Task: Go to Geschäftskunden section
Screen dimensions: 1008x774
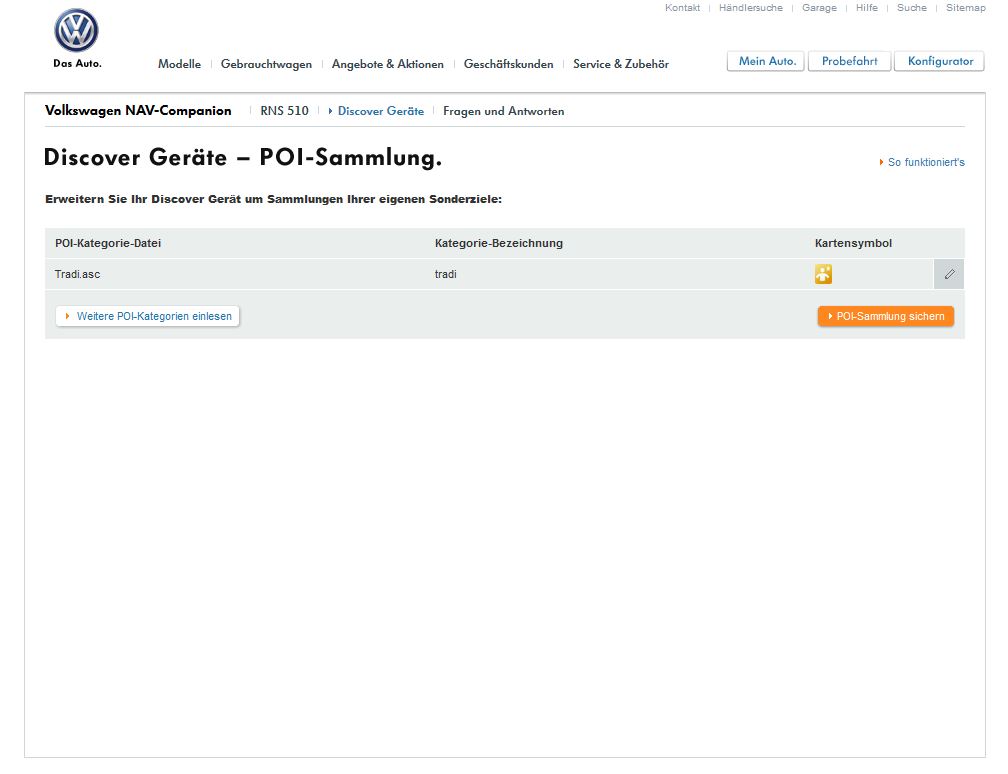Action: 508,64
